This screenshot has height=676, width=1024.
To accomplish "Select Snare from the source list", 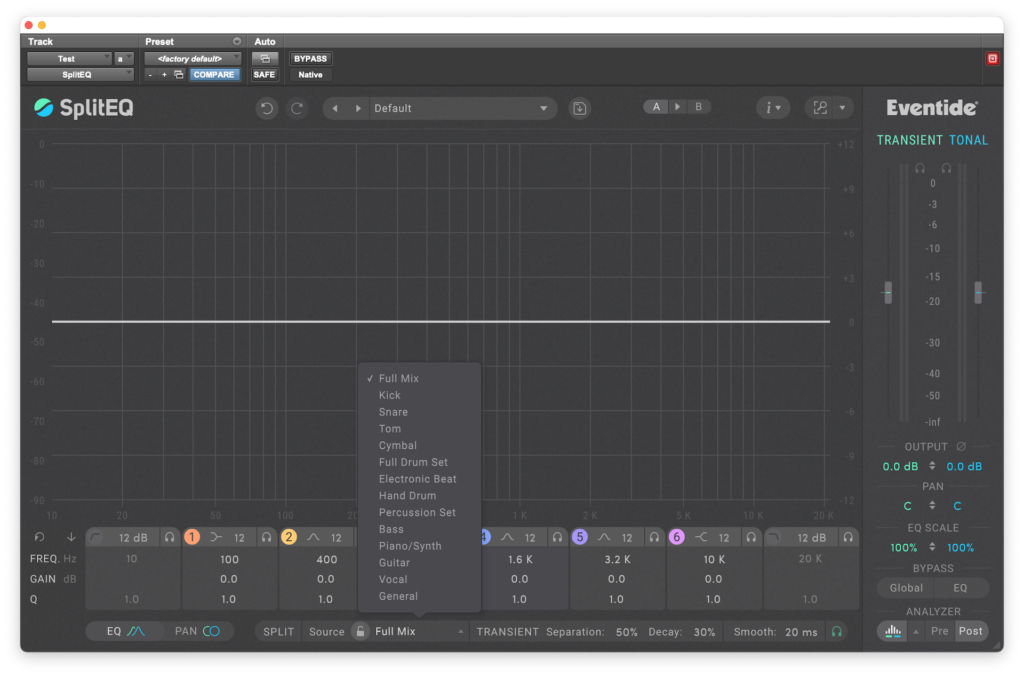I will 393,412.
